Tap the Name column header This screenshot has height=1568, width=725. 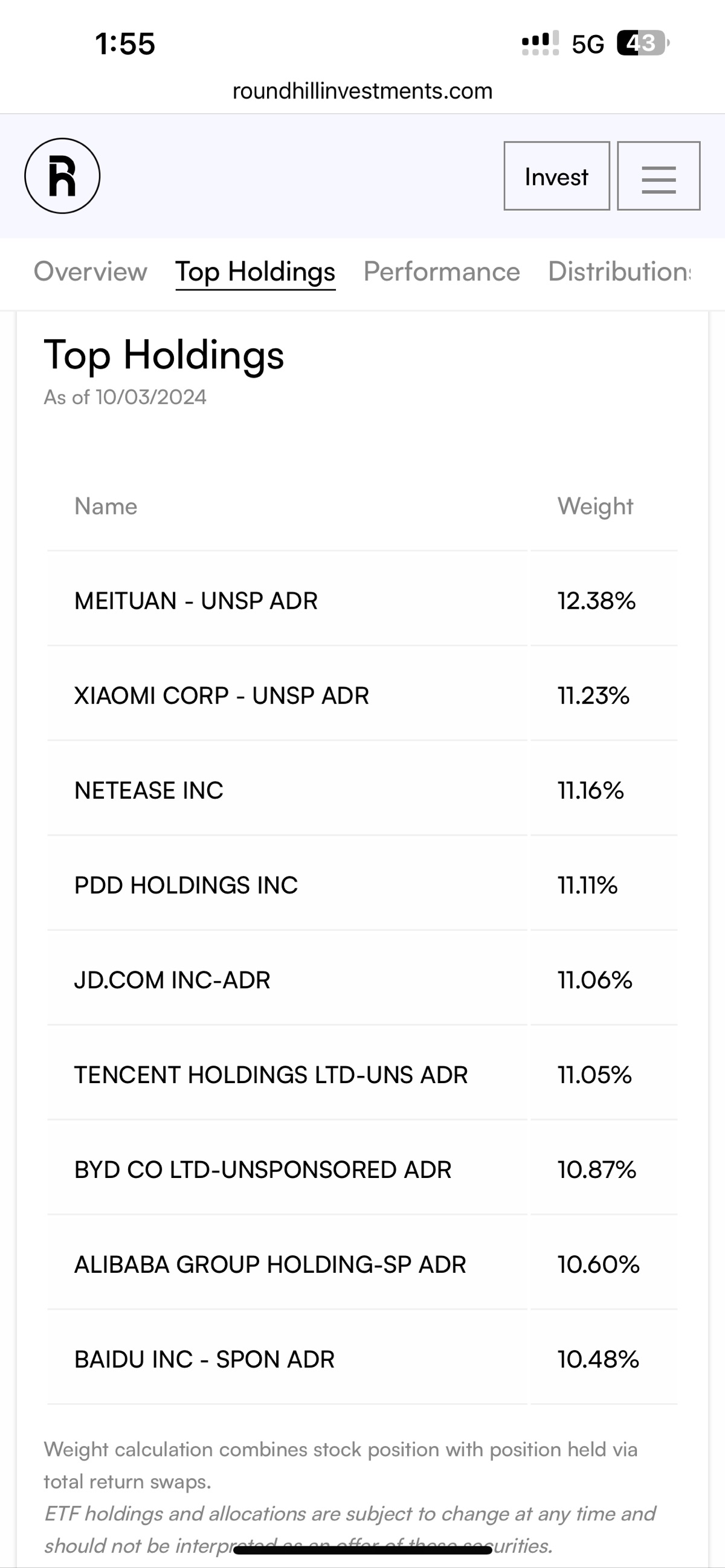106,507
